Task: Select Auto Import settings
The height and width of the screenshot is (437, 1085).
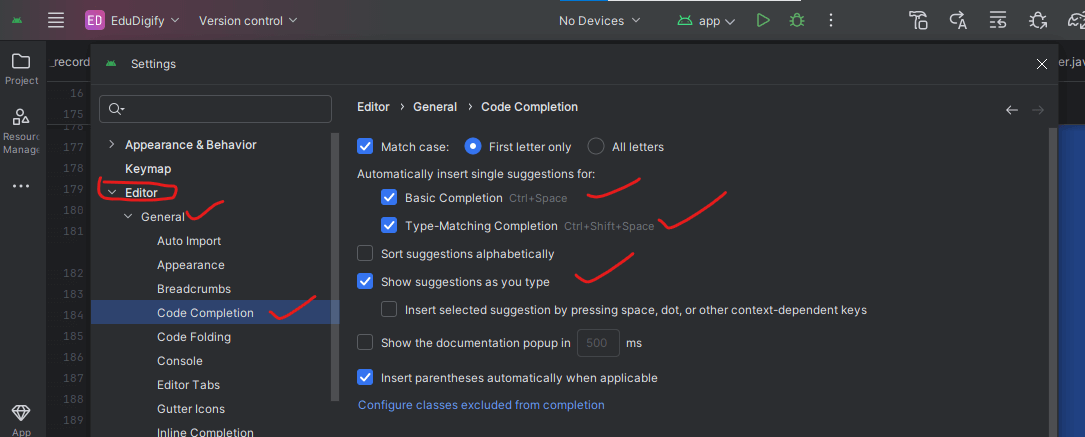Action: [x=189, y=241]
